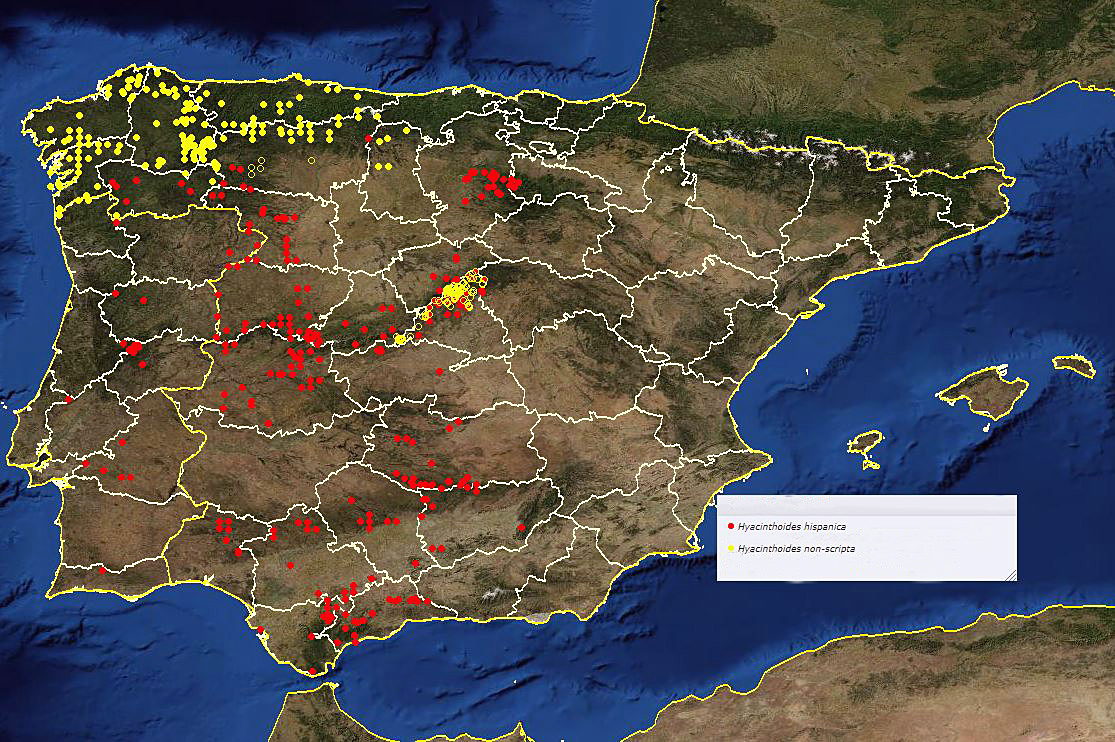1115x742 pixels.
Task: Click Menorca island on the map
Action: (1074, 365)
